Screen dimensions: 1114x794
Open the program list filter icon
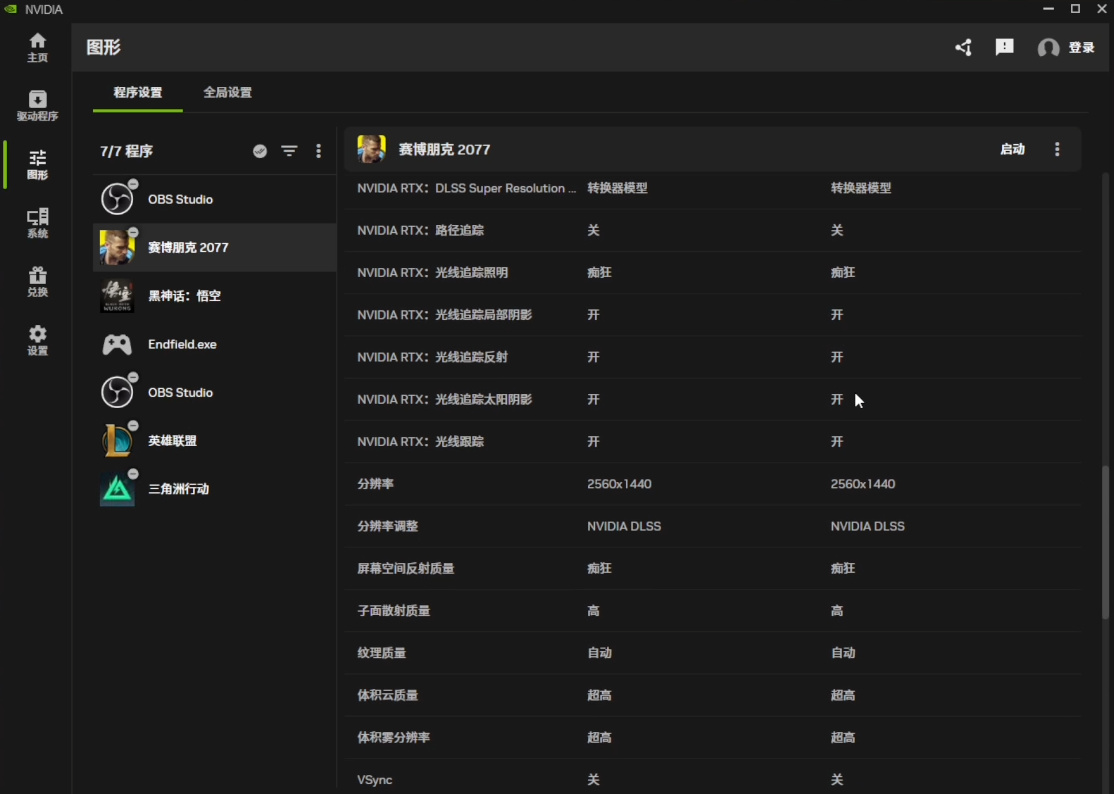289,151
